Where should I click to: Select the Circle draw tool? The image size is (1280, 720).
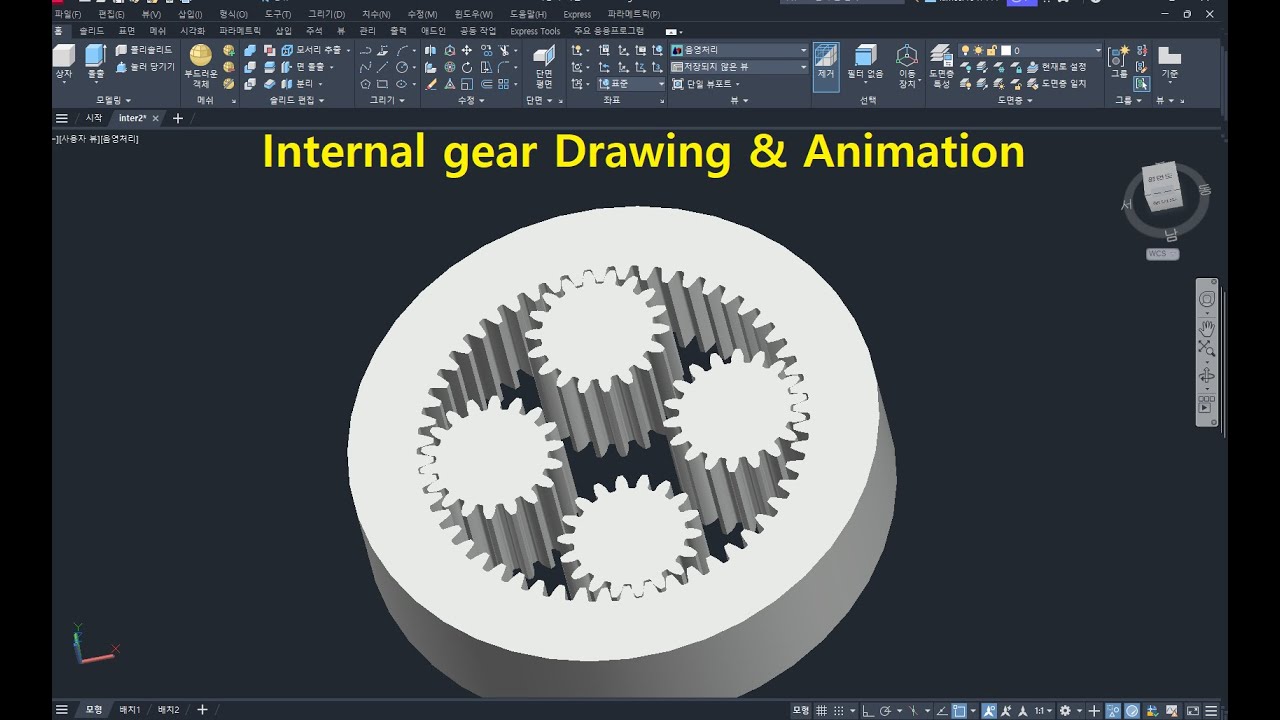click(402, 67)
